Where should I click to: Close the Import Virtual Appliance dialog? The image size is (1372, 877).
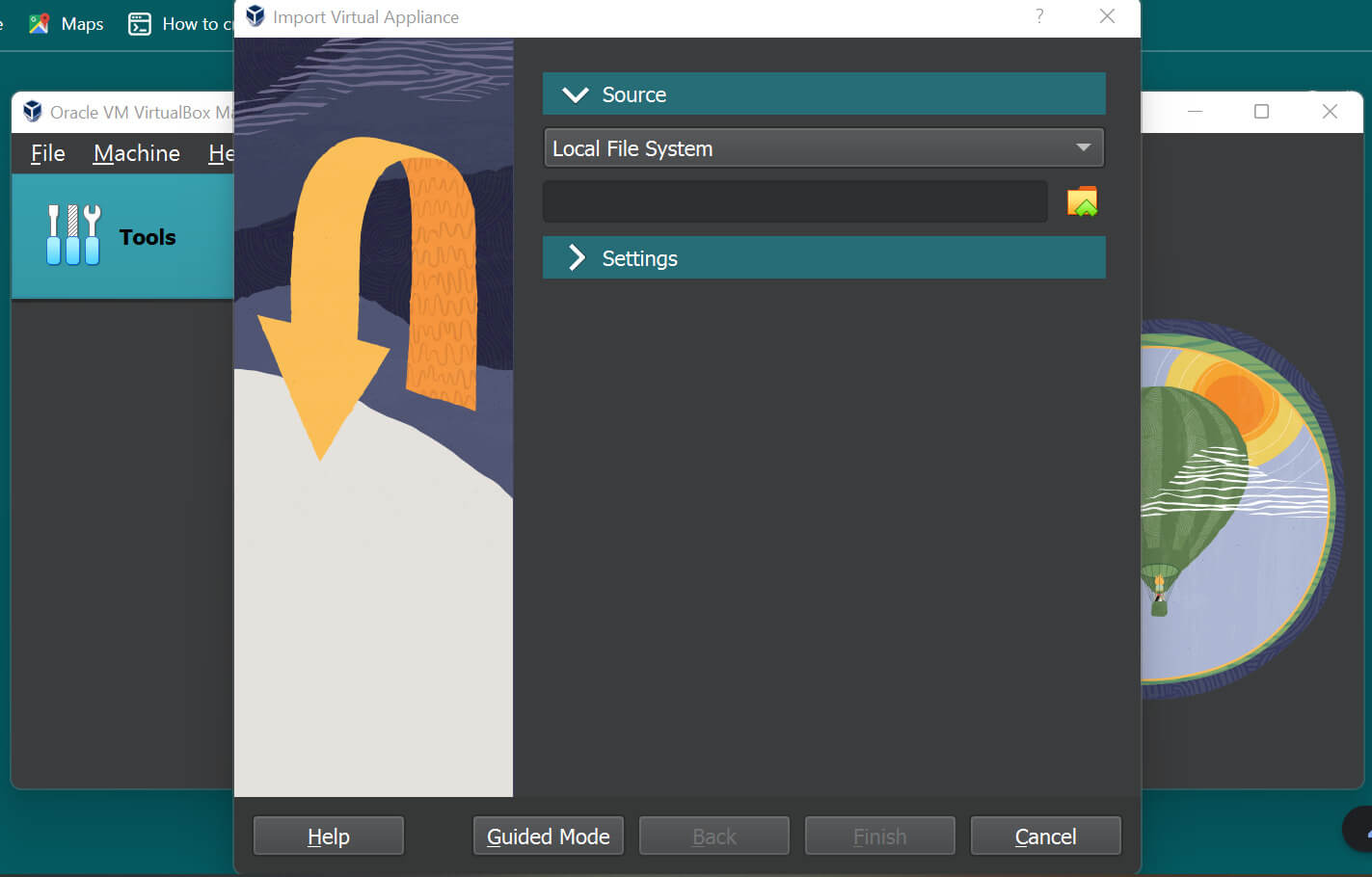[x=1107, y=16]
